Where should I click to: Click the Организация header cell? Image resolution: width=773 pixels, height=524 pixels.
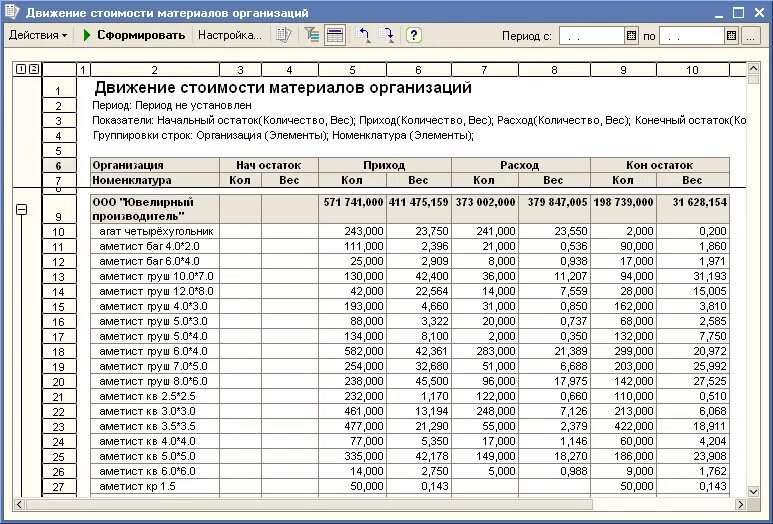[x=155, y=165]
